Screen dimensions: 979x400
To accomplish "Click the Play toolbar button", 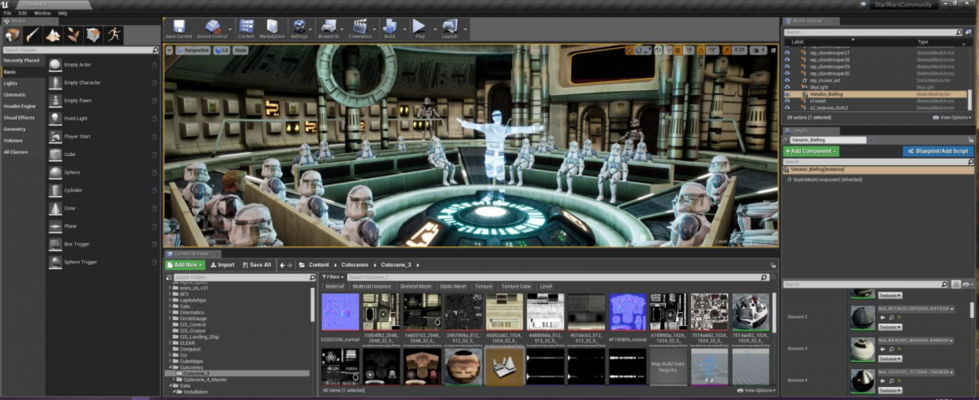I will [x=420, y=29].
